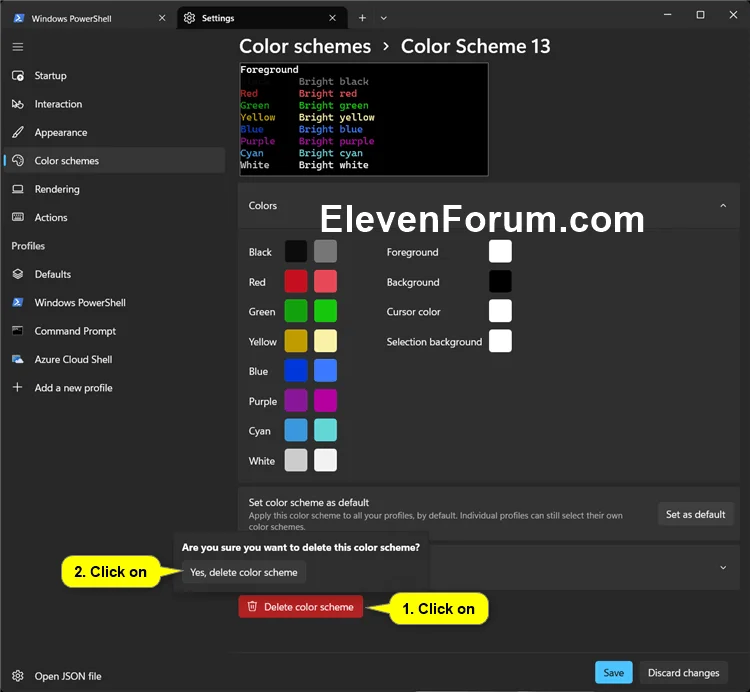Pick the Purple color swatch
The image size is (750, 692).
(x=296, y=401)
